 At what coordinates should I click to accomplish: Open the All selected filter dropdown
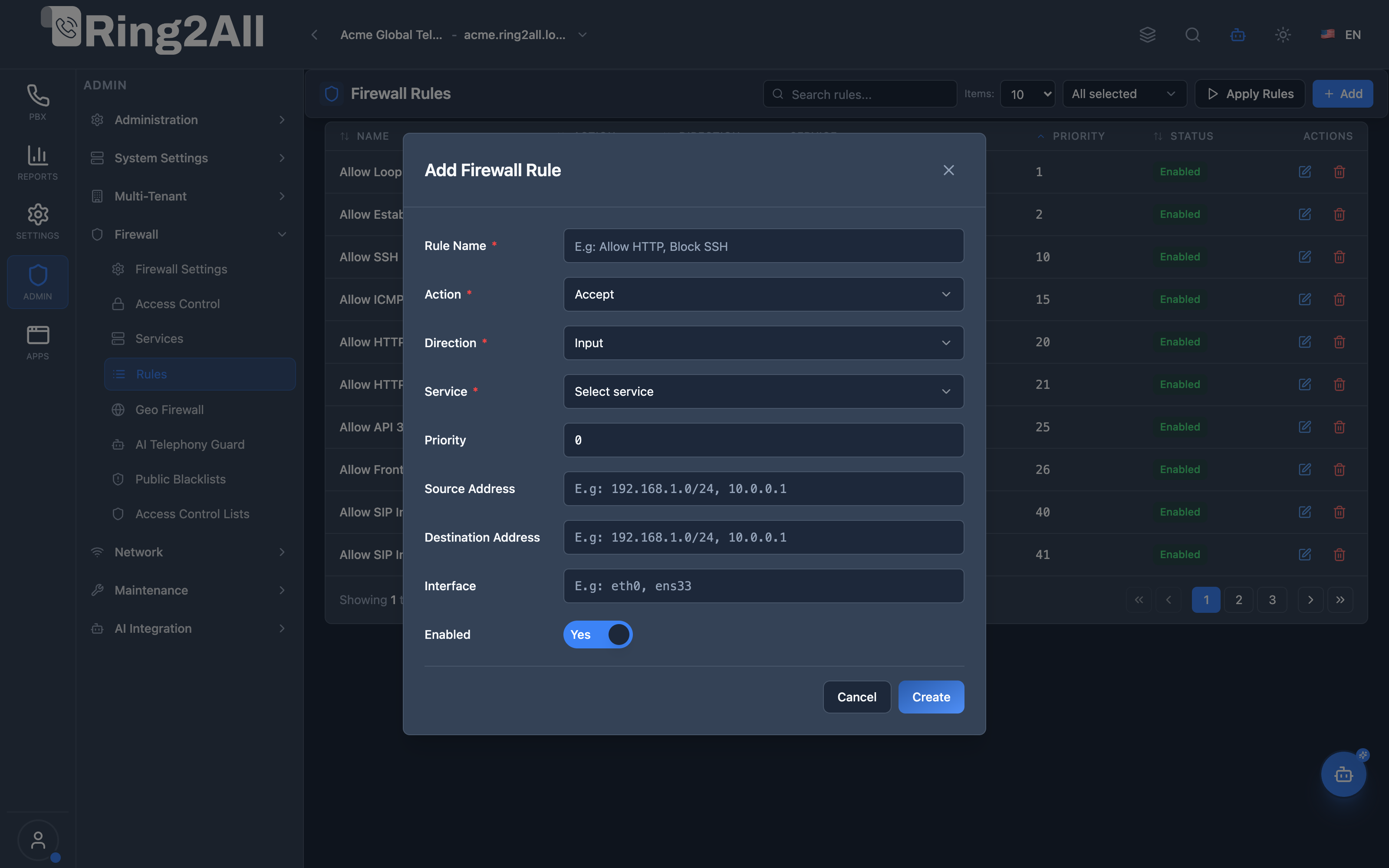tap(1124, 94)
